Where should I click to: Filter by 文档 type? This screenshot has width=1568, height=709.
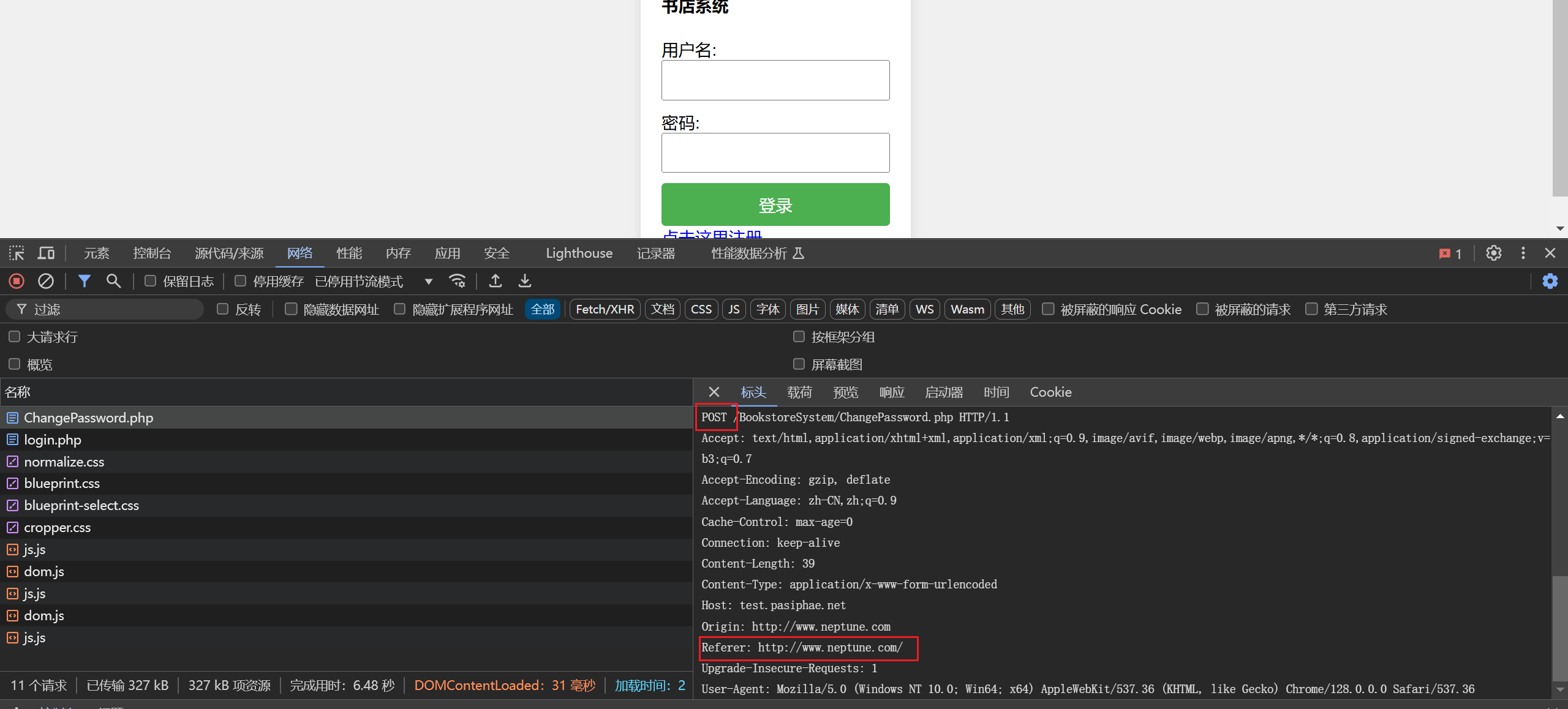(x=663, y=309)
